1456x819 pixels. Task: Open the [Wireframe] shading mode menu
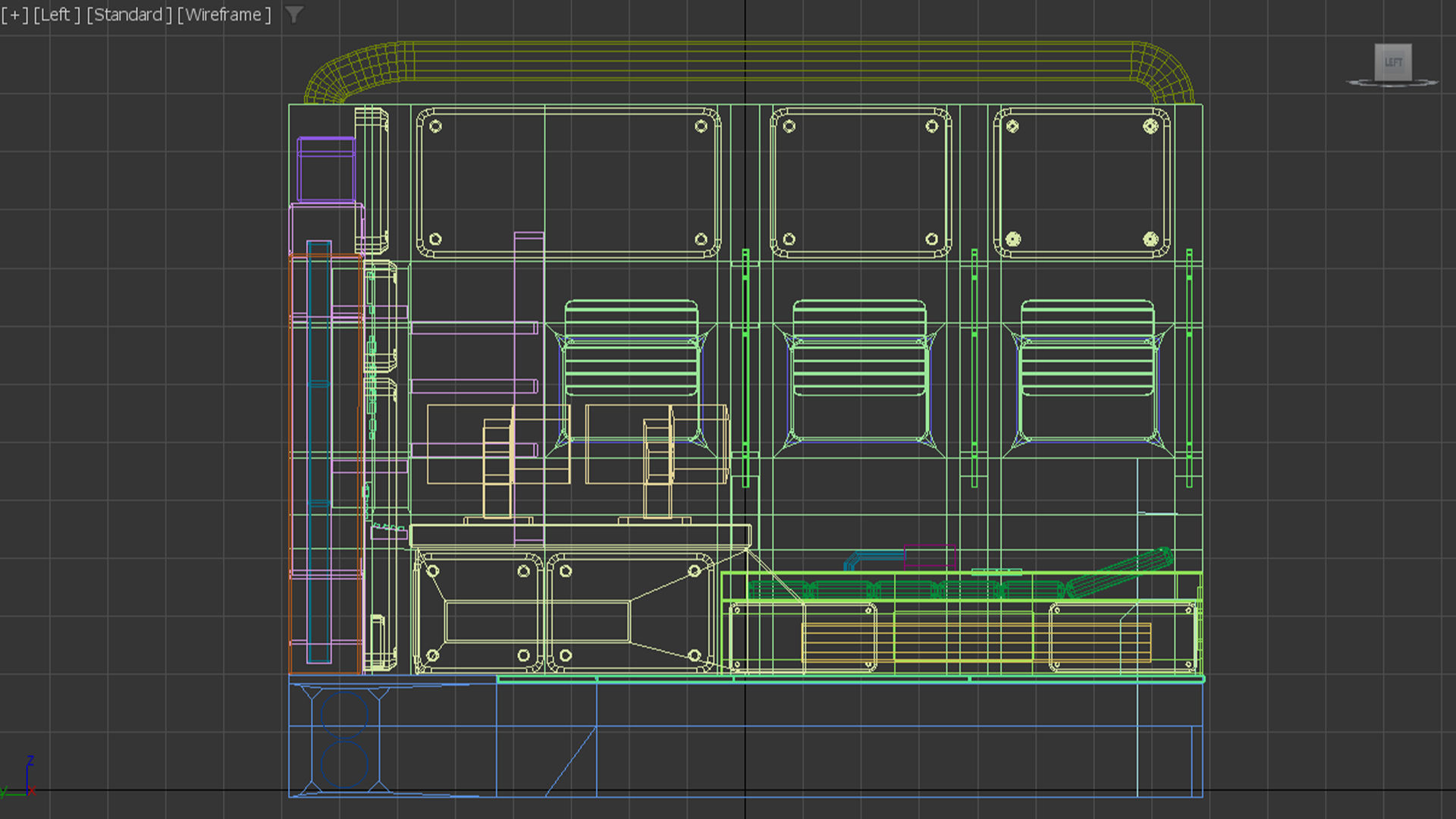[224, 14]
